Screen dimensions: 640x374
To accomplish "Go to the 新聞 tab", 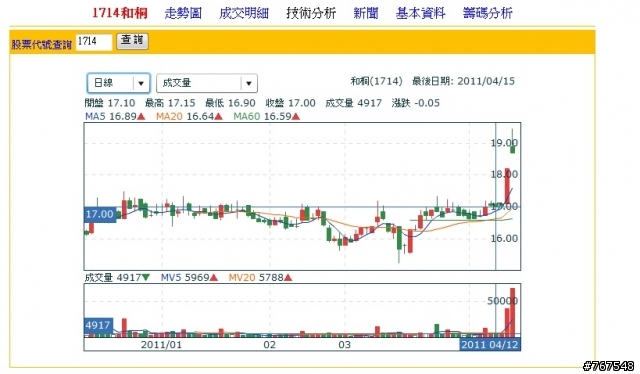I will (x=366, y=13).
